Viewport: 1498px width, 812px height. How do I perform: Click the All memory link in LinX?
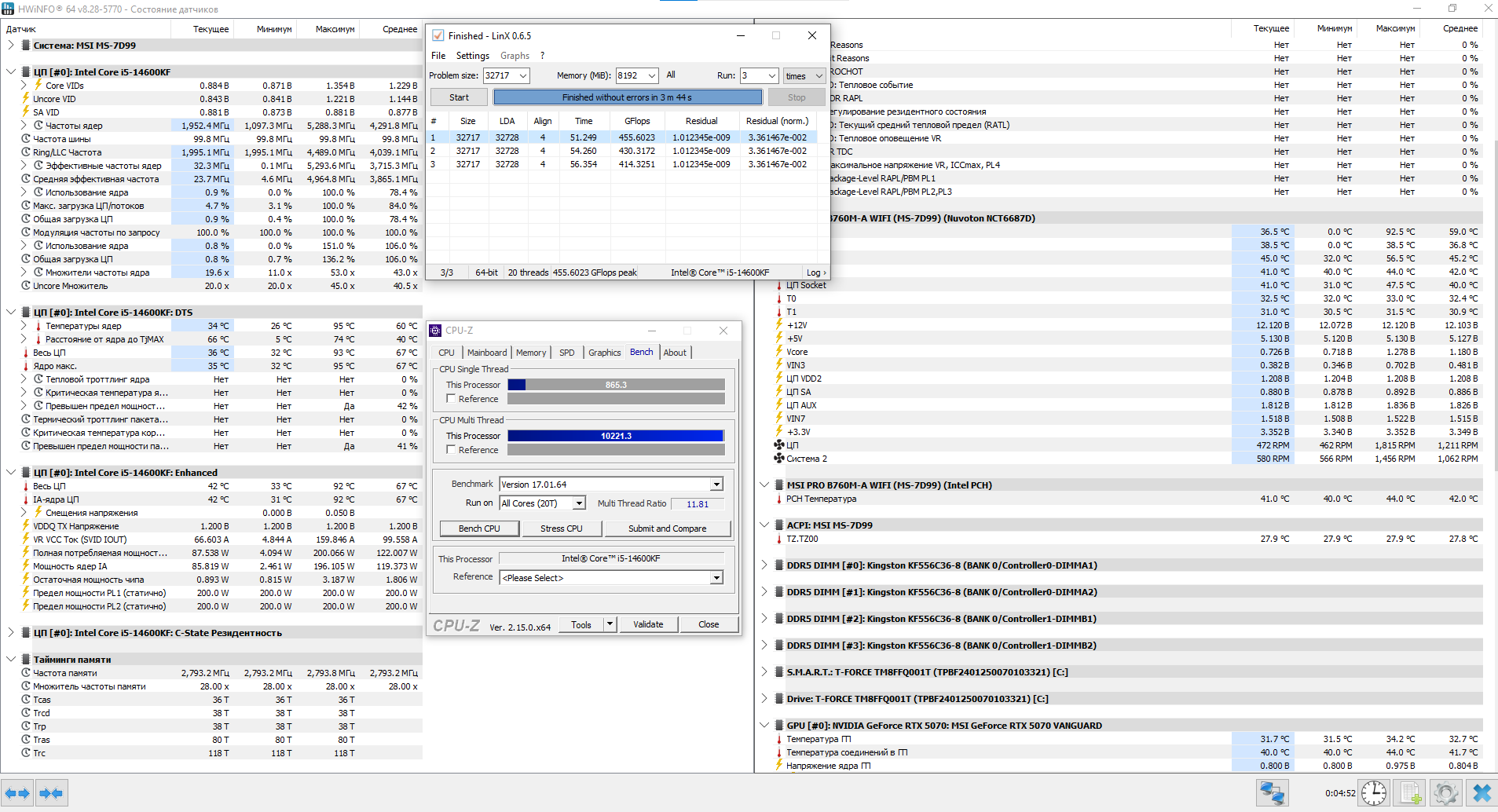point(671,75)
